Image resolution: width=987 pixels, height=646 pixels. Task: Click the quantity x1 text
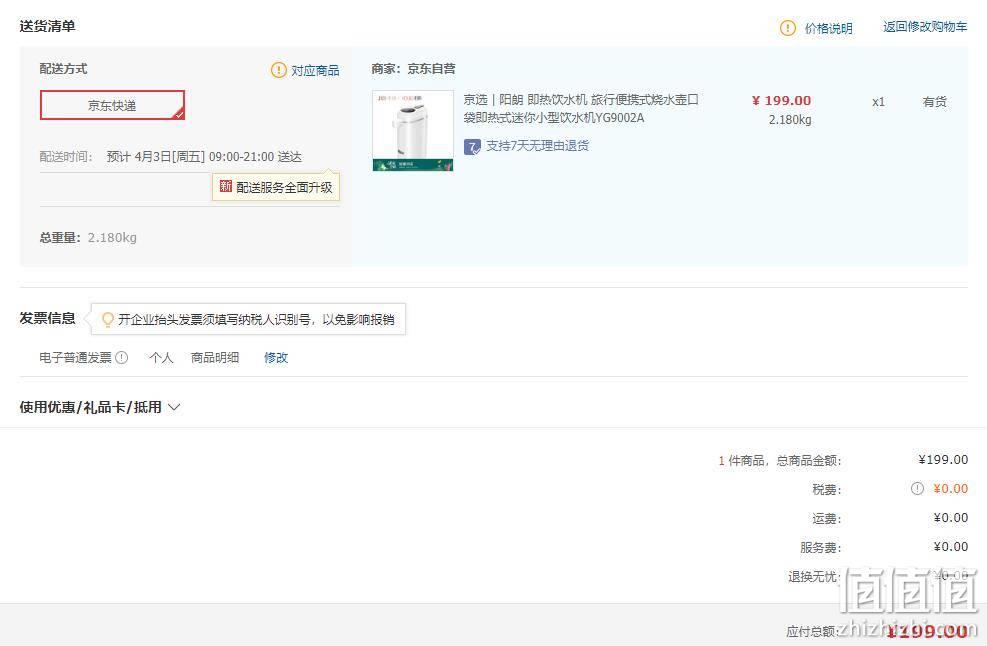click(878, 102)
